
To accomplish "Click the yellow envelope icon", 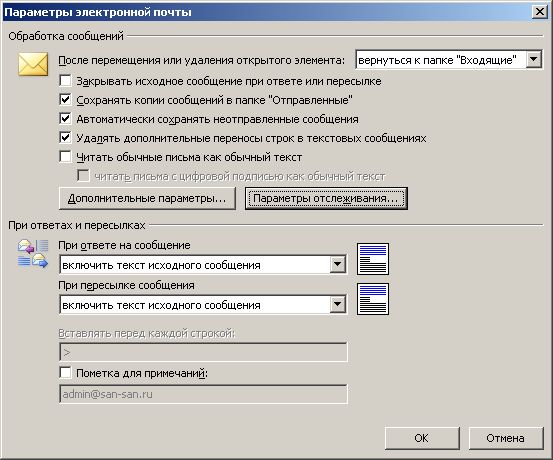I will pos(33,64).
